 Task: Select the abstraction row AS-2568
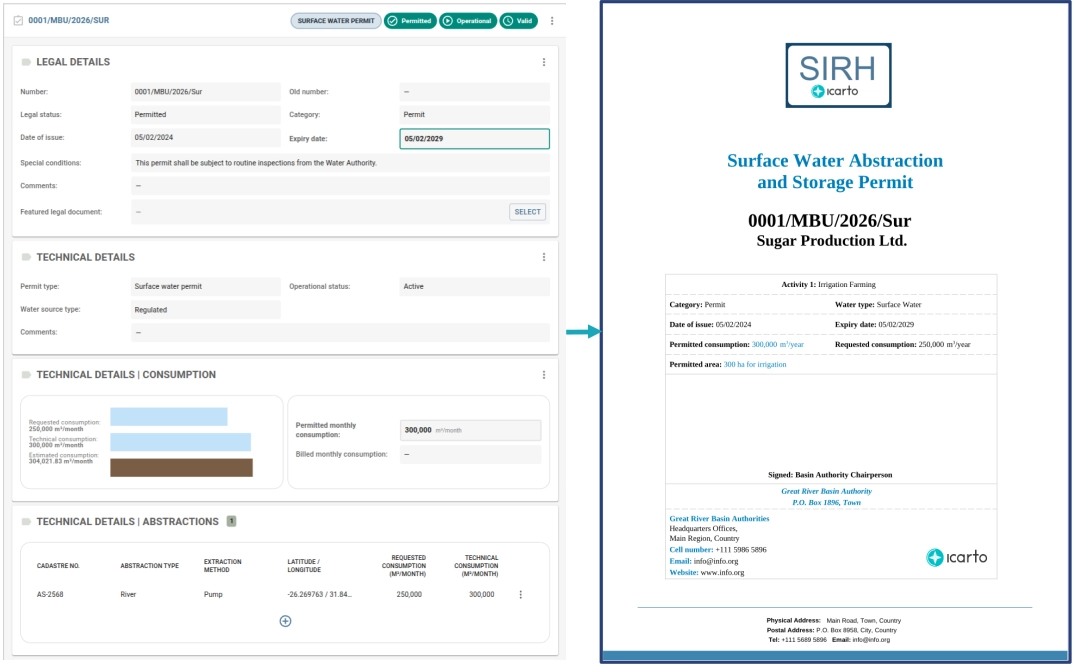285,595
